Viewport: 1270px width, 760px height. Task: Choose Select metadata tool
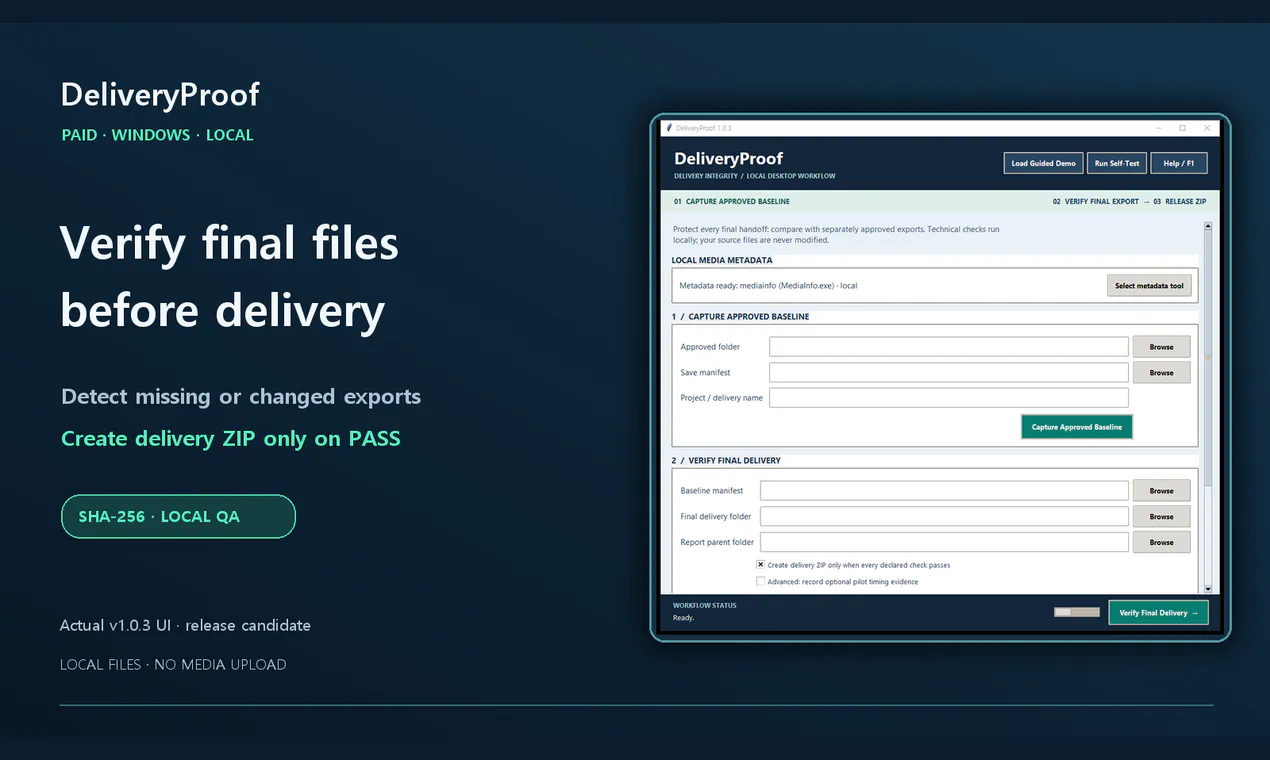tap(1149, 286)
